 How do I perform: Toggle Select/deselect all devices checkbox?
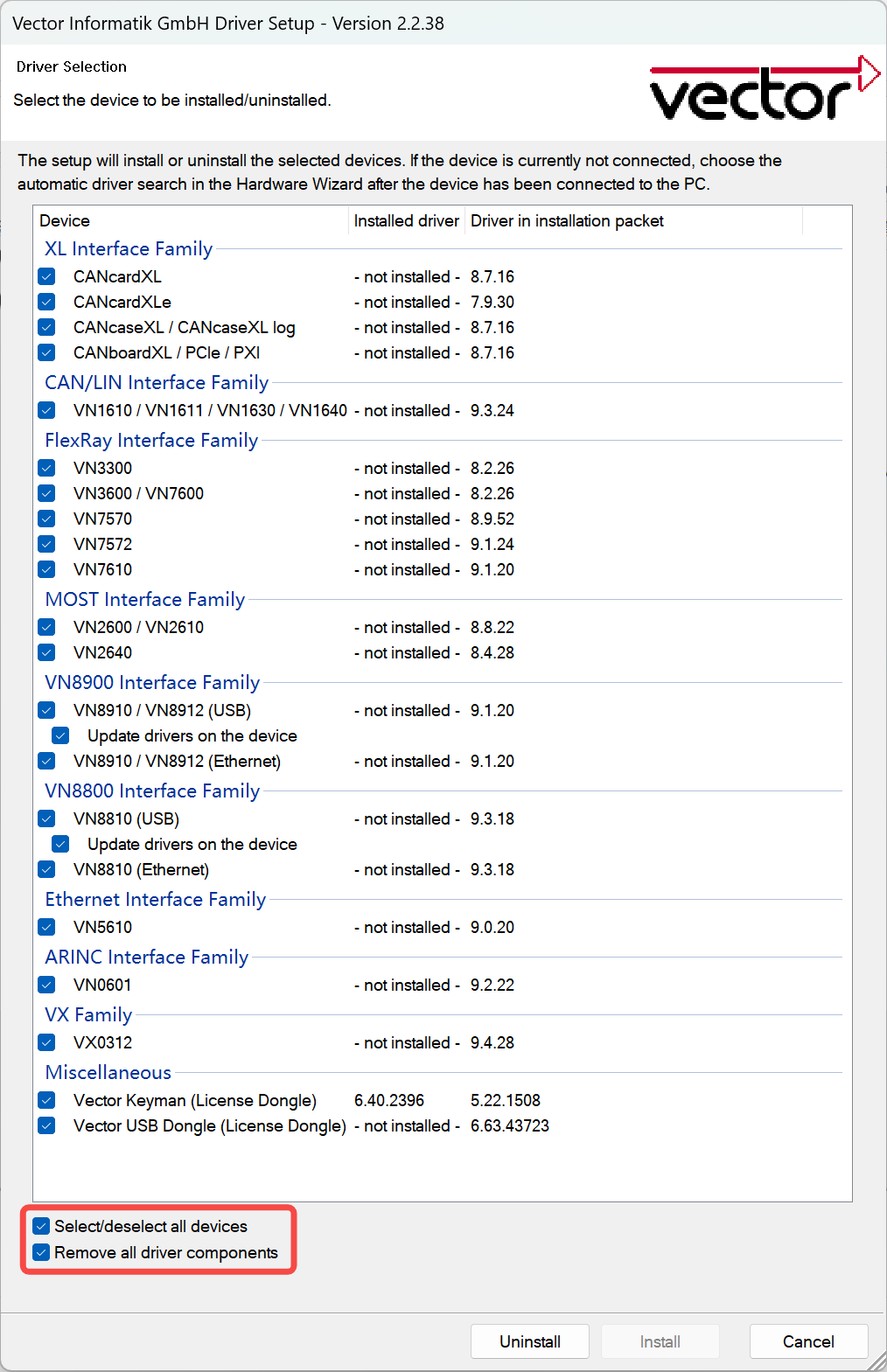click(41, 1226)
